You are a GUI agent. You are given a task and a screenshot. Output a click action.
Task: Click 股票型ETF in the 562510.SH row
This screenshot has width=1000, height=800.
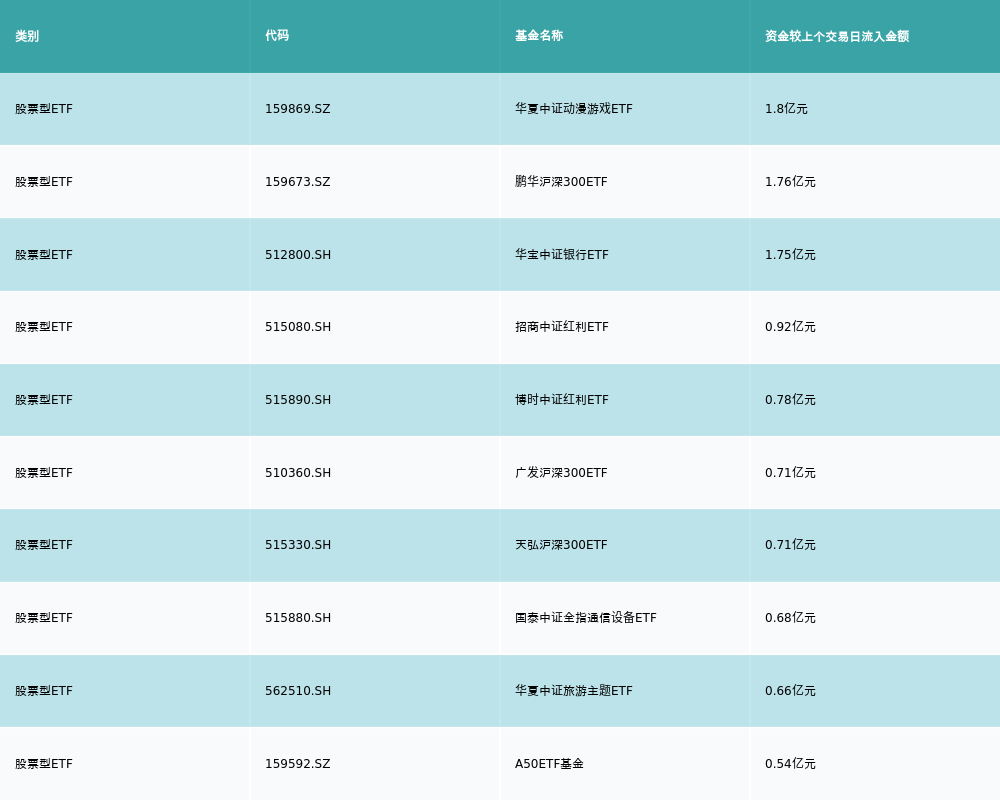[44, 691]
